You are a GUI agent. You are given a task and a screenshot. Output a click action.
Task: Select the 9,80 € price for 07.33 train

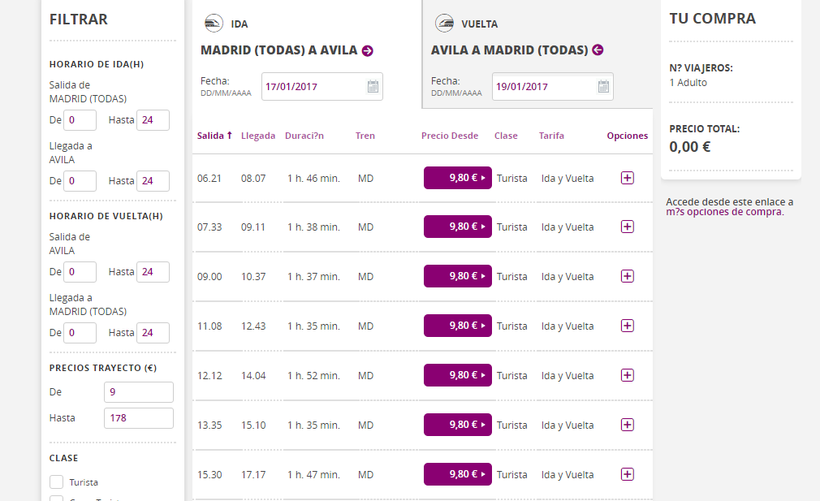click(457, 227)
